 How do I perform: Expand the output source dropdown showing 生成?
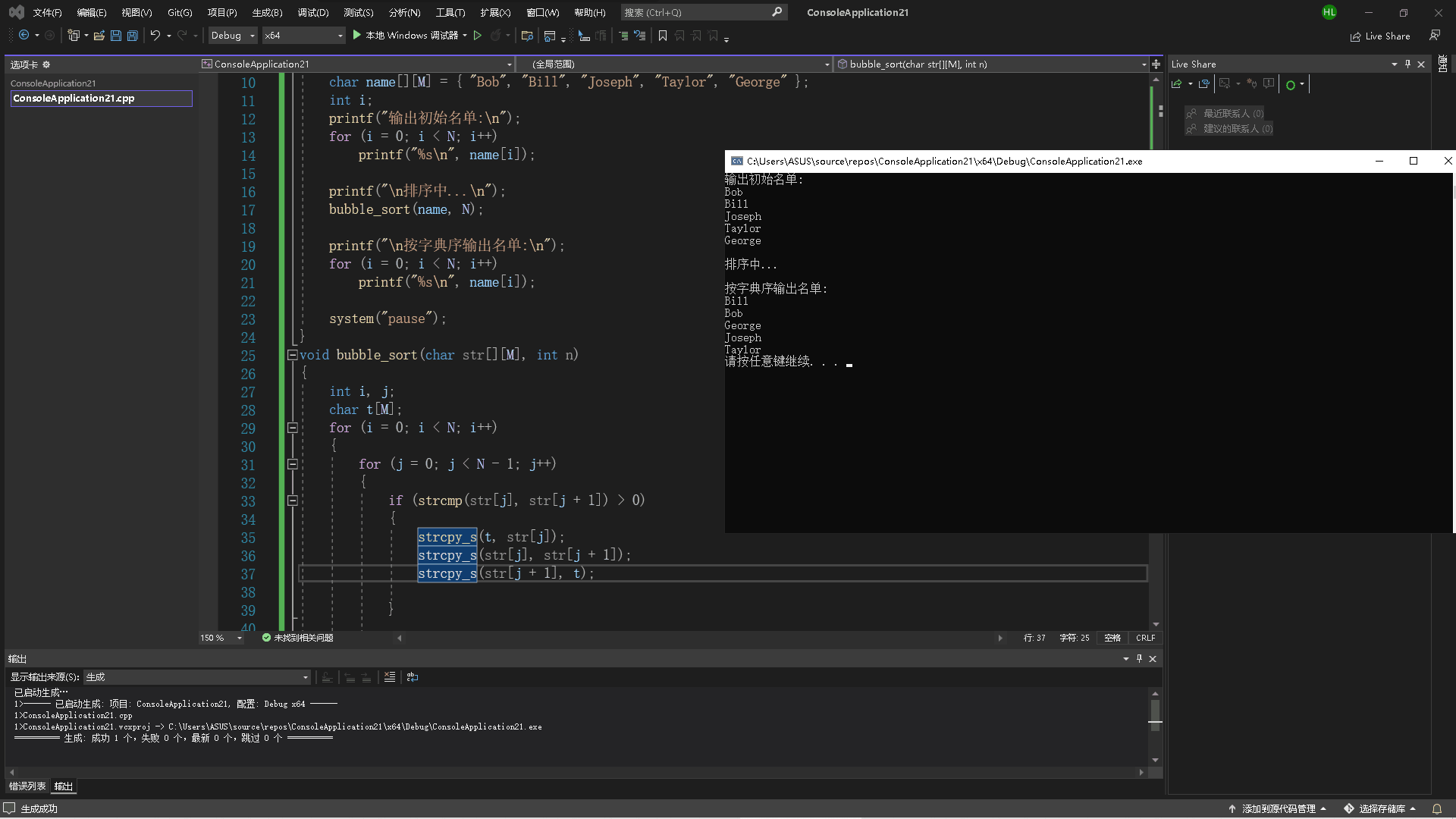pyautogui.click(x=306, y=677)
